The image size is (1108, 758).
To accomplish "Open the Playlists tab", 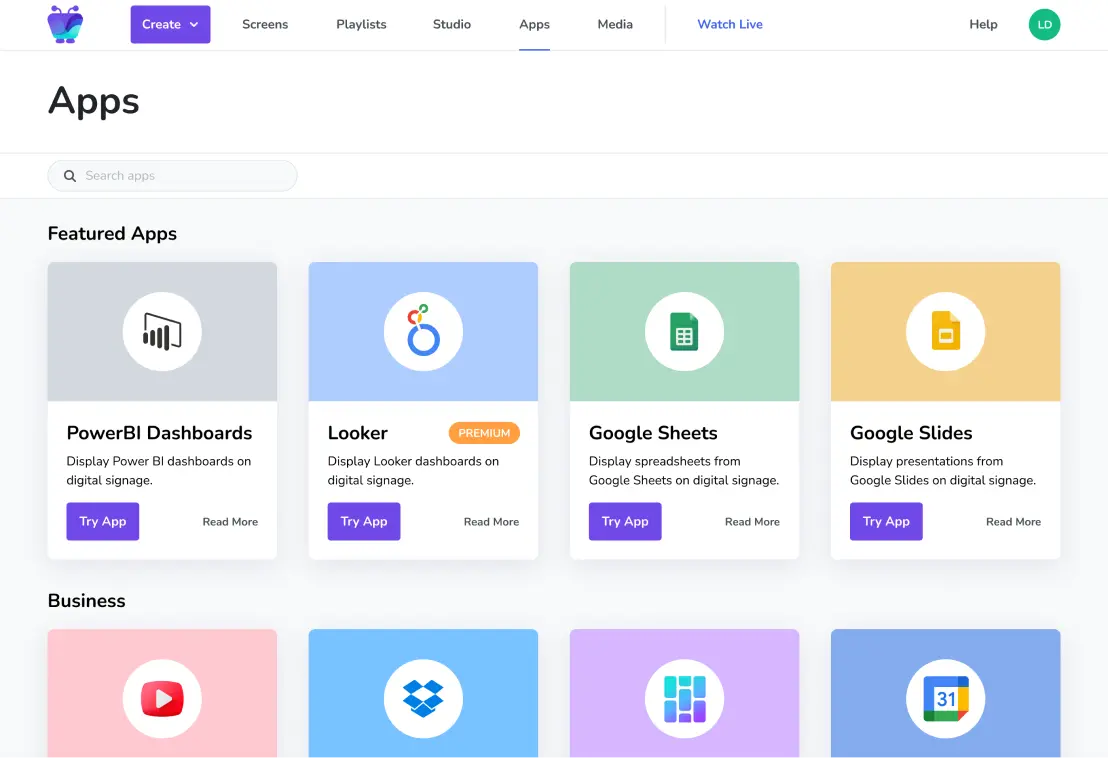I will coord(361,24).
